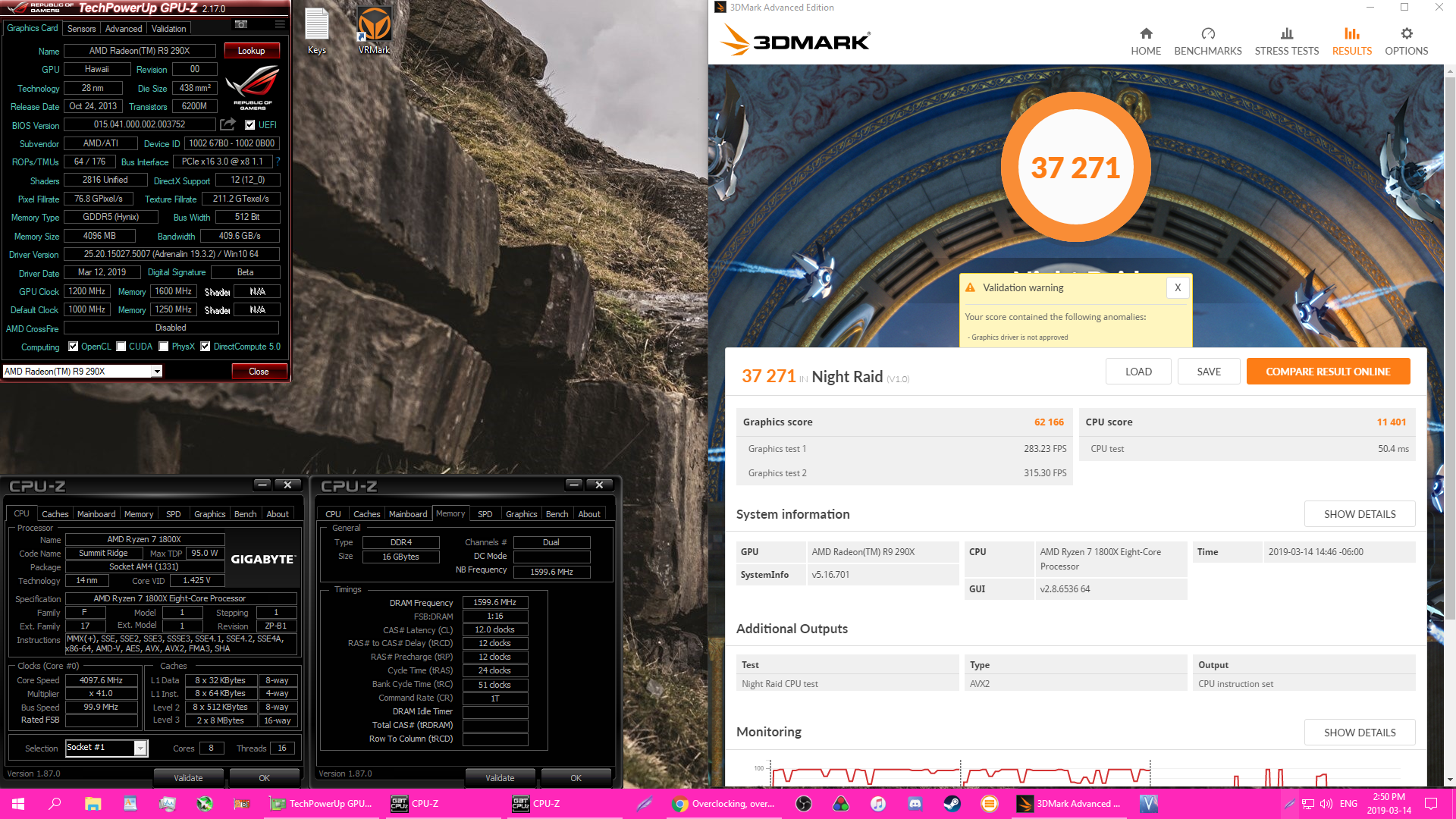Open File Explorer from taskbar
Screen dimensions: 1456x819
pyautogui.click(x=93, y=804)
